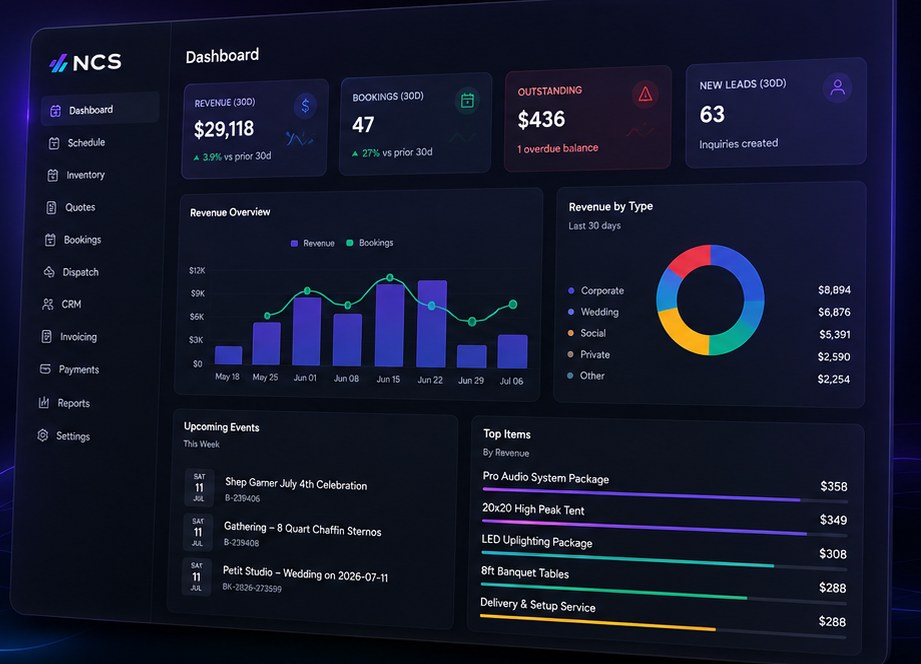
Task: Click the Jun 15 revenue bar
Action: pos(389,325)
